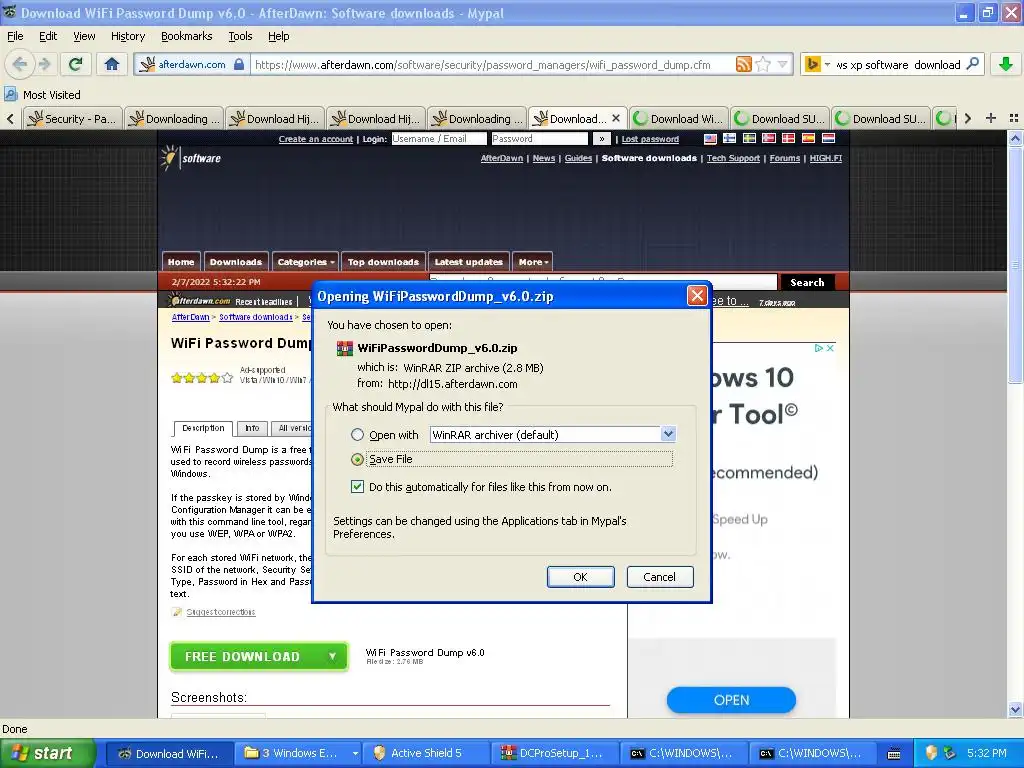Go back using the browser back arrow
1024x768 pixels.
tap(20, 64)
